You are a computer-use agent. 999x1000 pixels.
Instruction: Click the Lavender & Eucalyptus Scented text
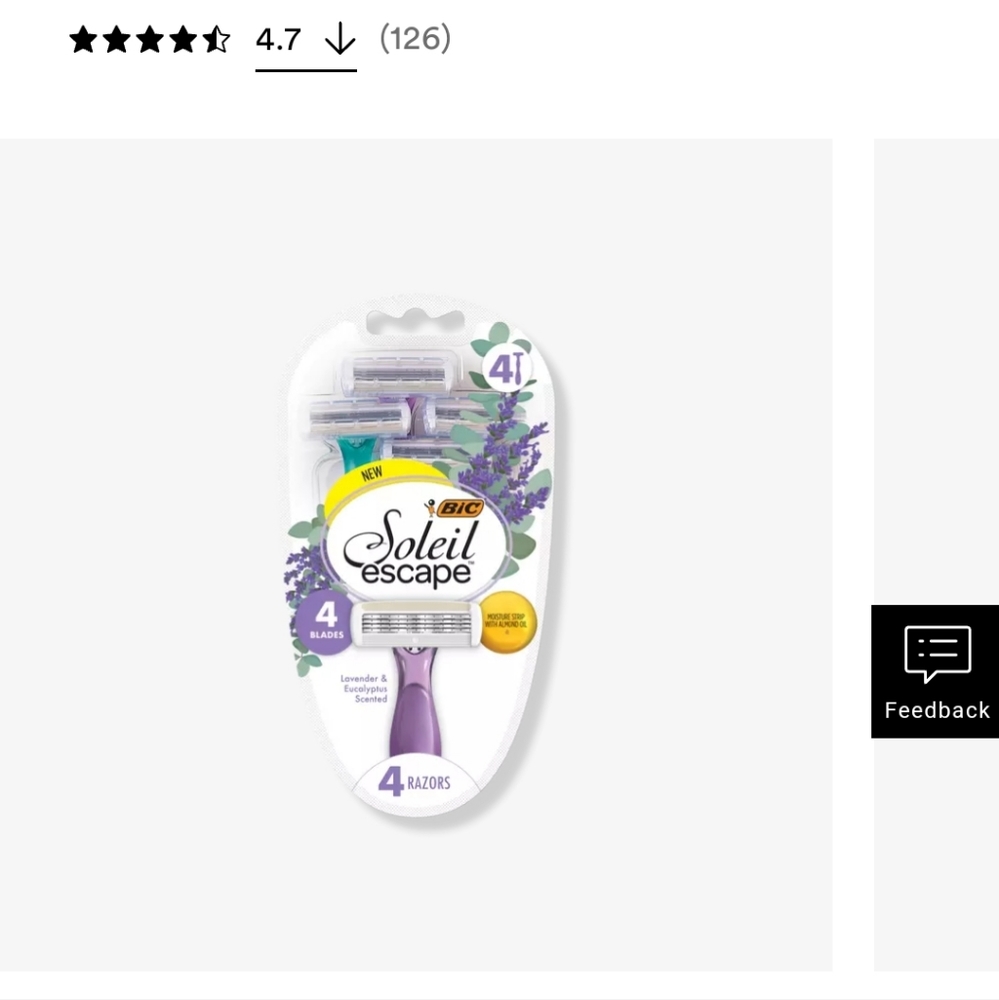(364, 689)
